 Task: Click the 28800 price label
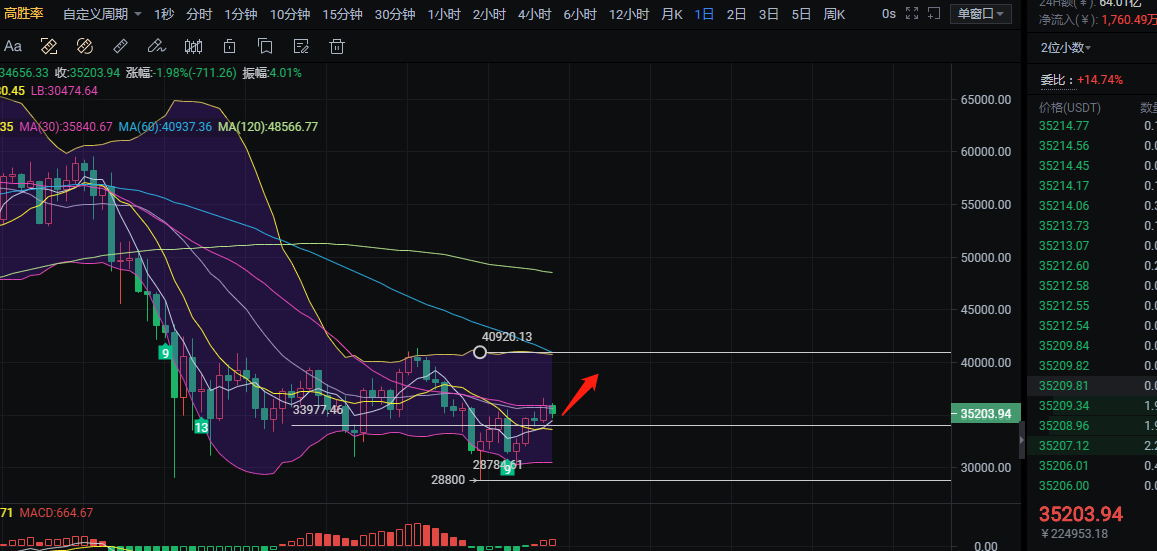(448, 479)
